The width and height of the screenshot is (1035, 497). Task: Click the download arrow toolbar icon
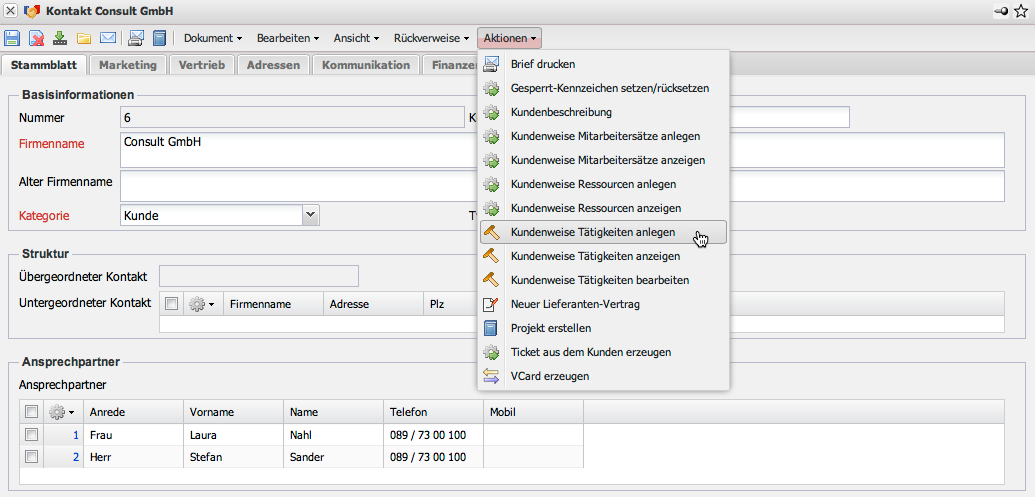[x=60, y=39]
